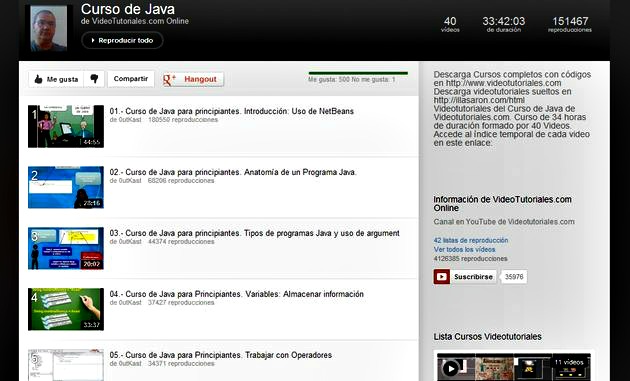Image resolution: width=630 pixels, height=381 pixels.
Task: Click the VideoTutoriales.com Online channel name in header
Action: click(x=140, y=21)
